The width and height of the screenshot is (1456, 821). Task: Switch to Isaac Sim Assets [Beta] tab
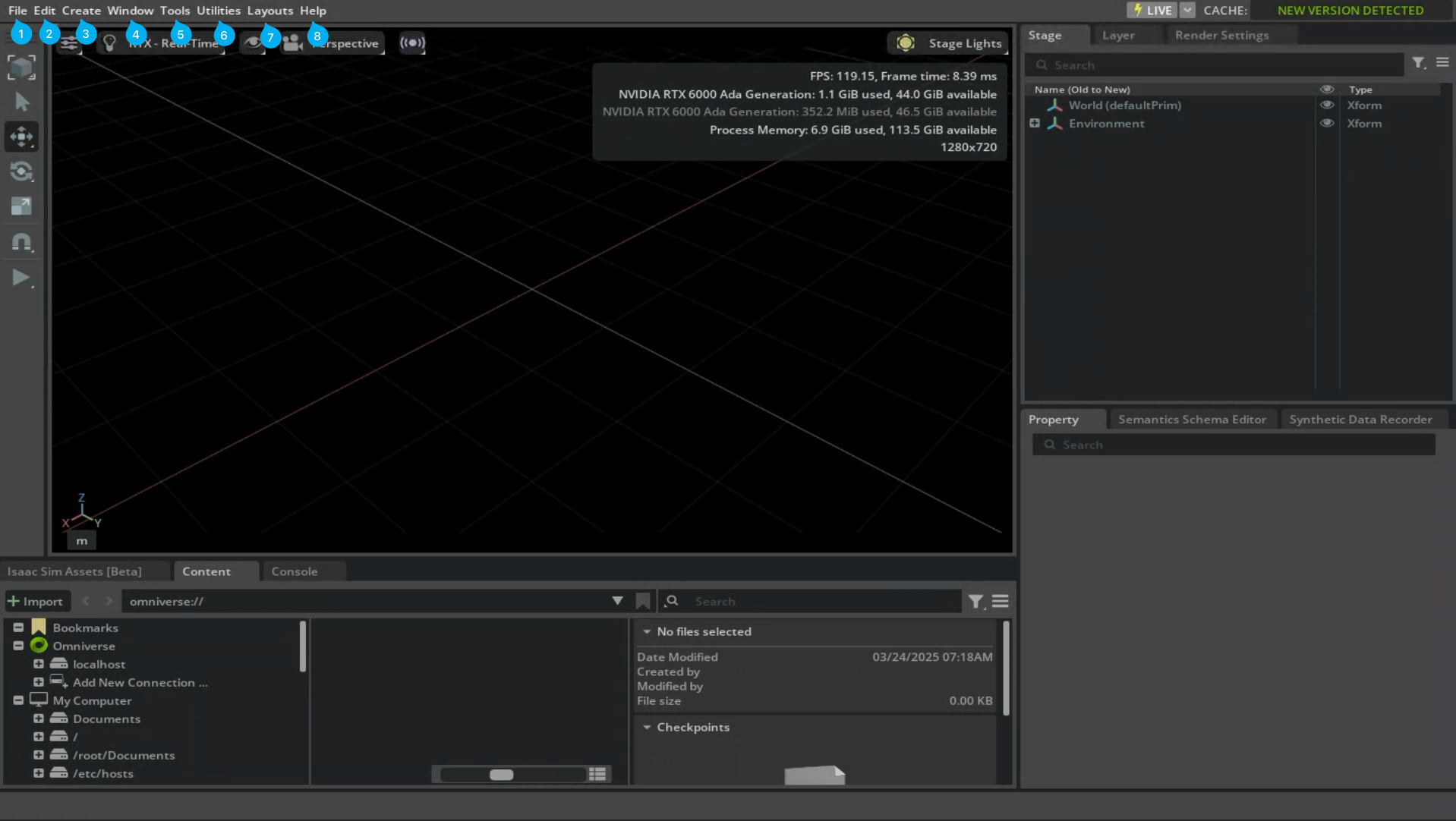pyautogui.click(x=74, y=571)
